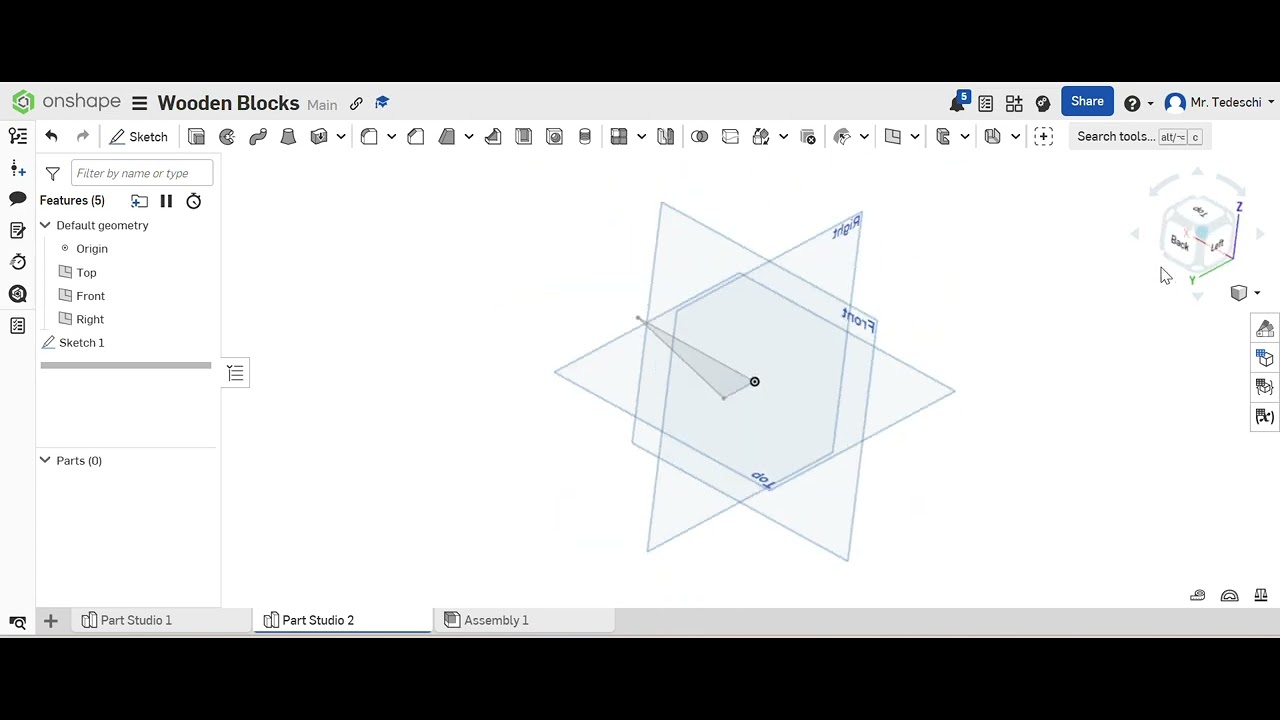Select the Hole tool
This screenshot has width=1280, height=720.
pyautogui.click(x=554, y=137)
